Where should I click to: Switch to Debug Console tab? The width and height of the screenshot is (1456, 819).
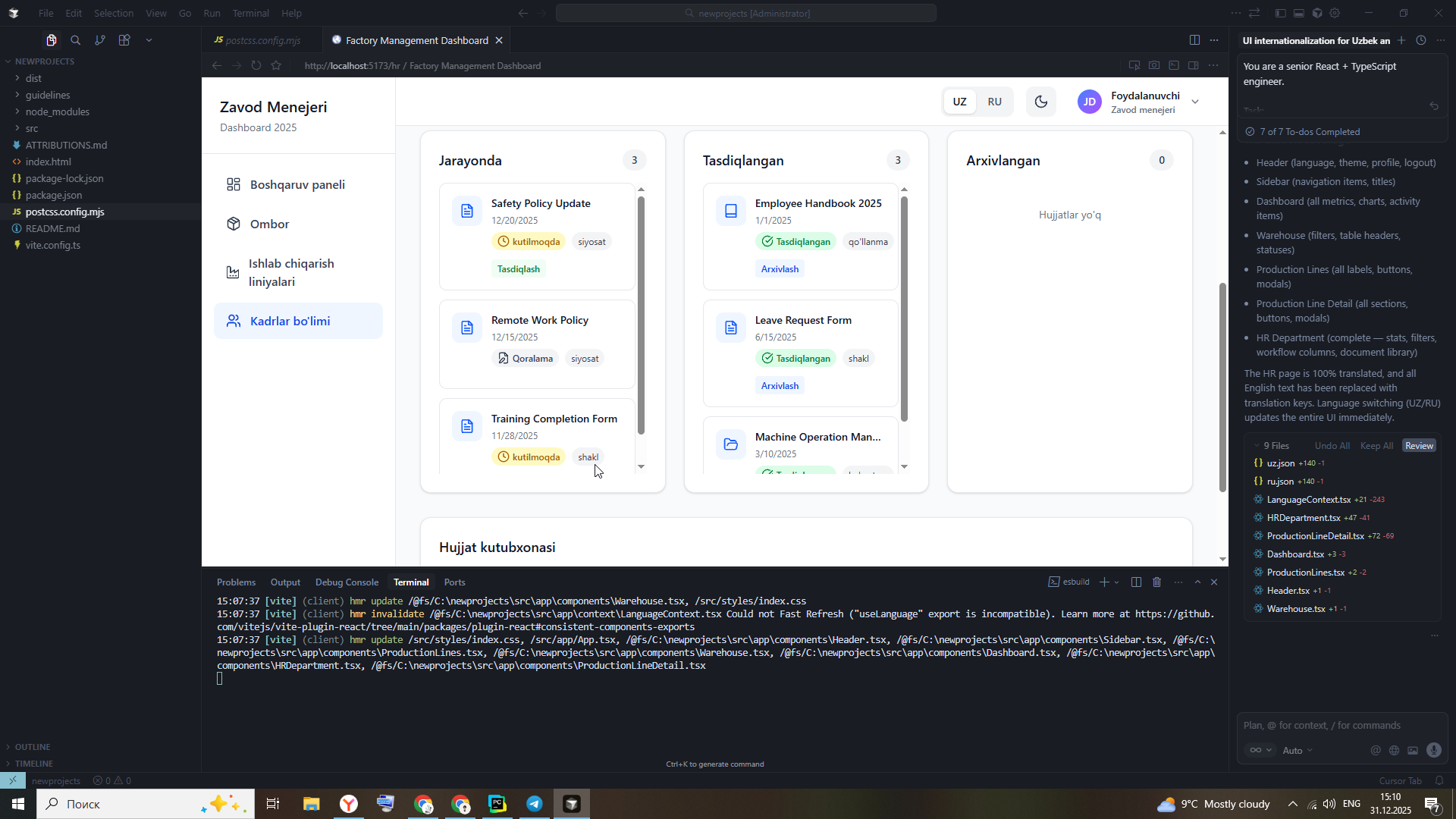[347, 582]
